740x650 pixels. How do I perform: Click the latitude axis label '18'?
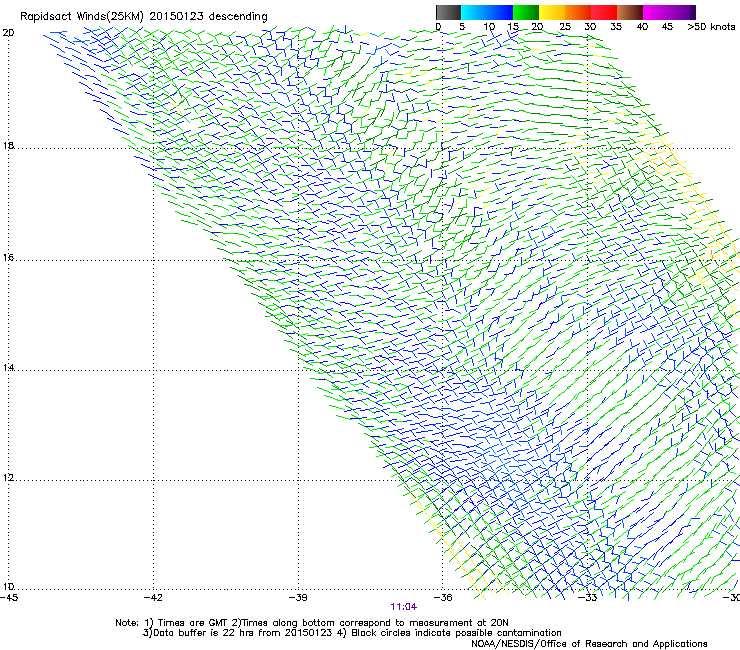pos(8,145)
